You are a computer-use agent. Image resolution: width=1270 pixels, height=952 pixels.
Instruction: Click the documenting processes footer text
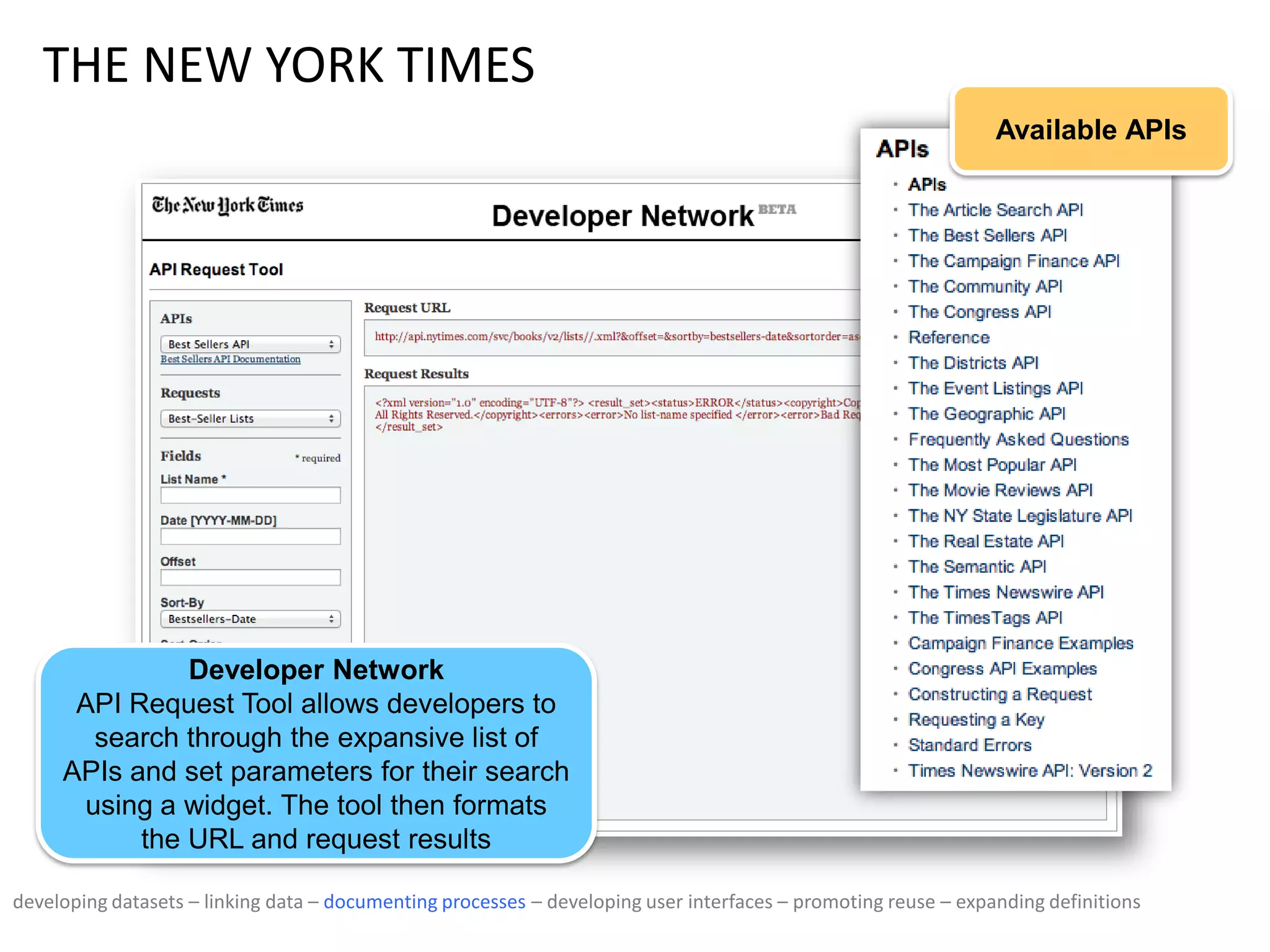tap(425, 901)
